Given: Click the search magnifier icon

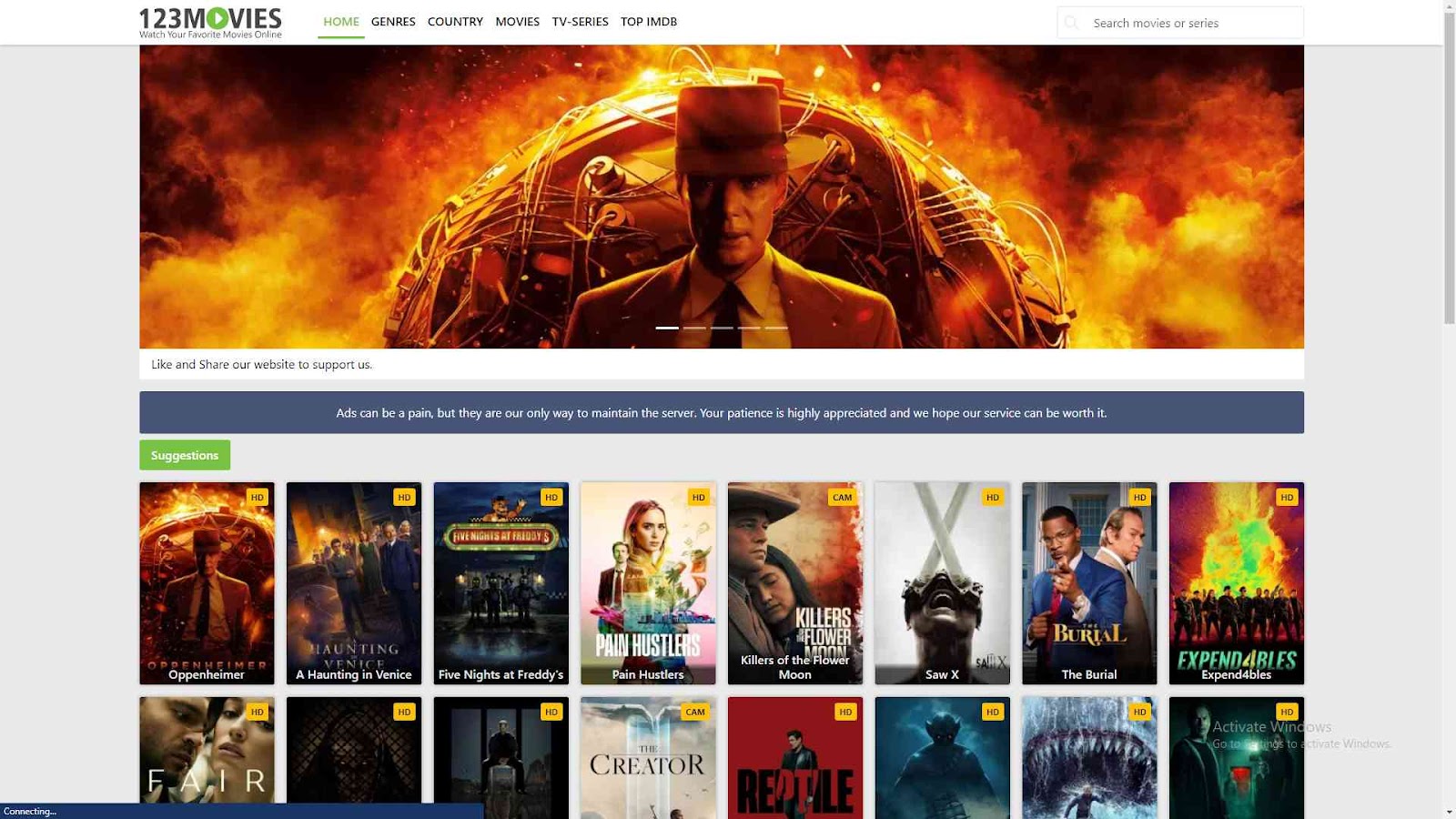Looking at the screenshot, I should coord(1072,23).
